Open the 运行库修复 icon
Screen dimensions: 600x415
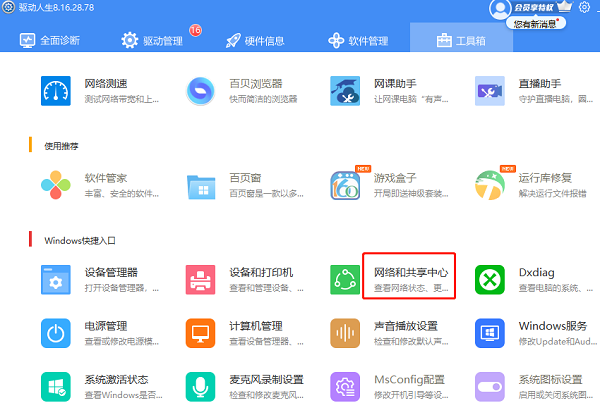[x=489, y=185]
